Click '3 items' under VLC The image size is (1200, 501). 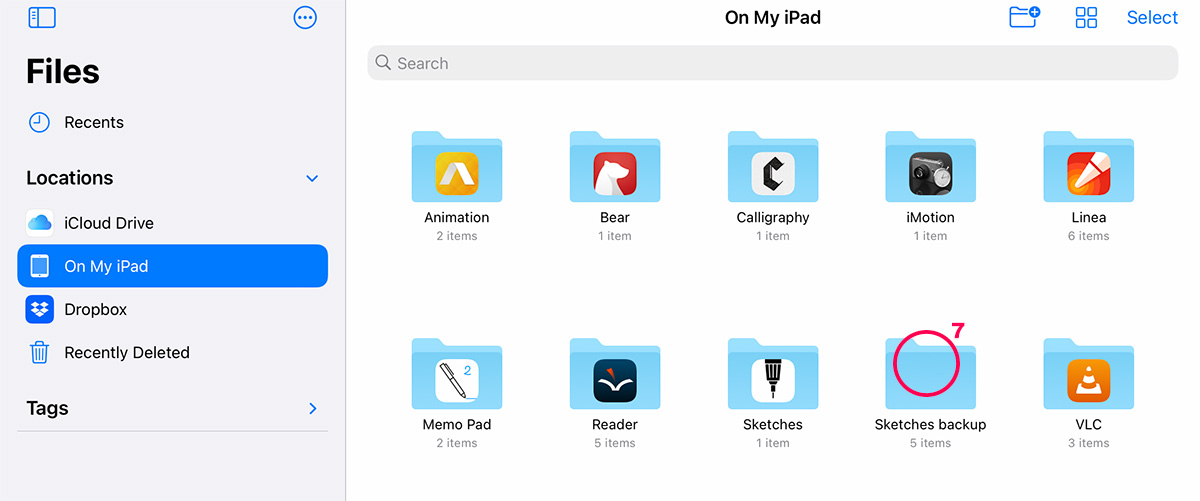[1089, 443]
